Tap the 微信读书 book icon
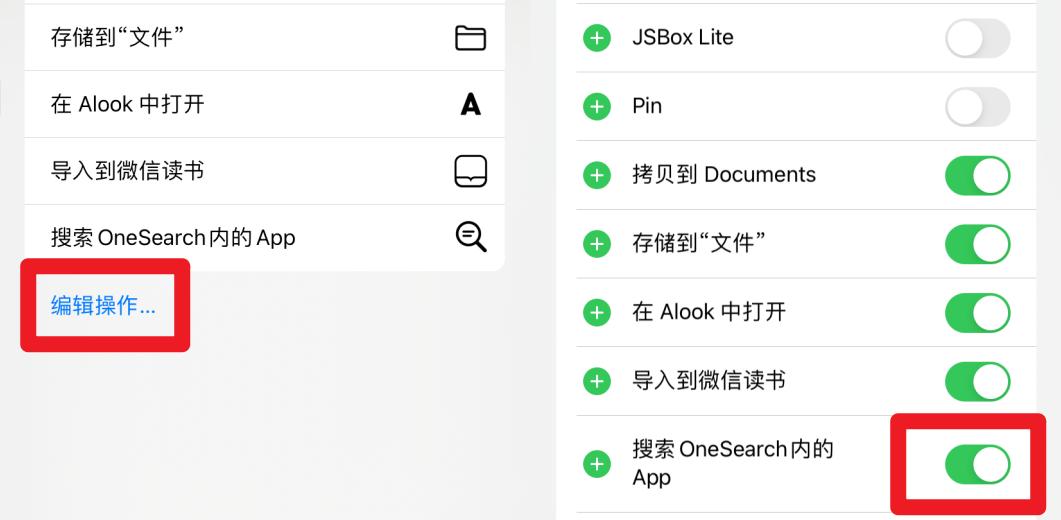 470,172
